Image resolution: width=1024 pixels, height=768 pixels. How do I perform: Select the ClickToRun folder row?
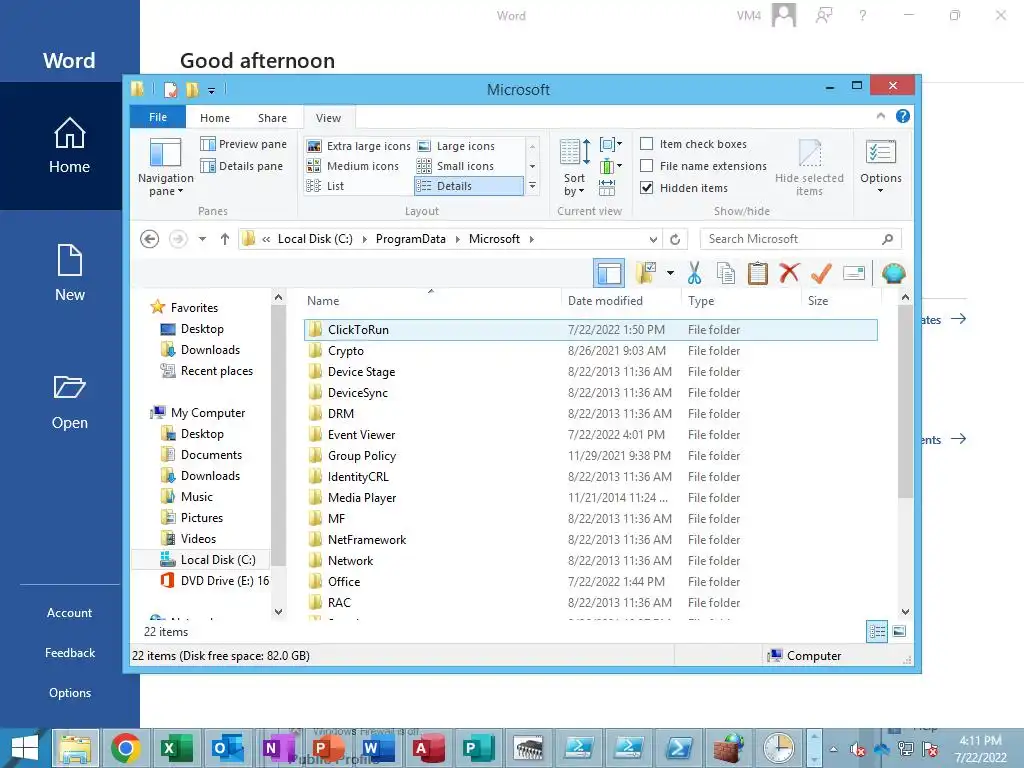590,330
